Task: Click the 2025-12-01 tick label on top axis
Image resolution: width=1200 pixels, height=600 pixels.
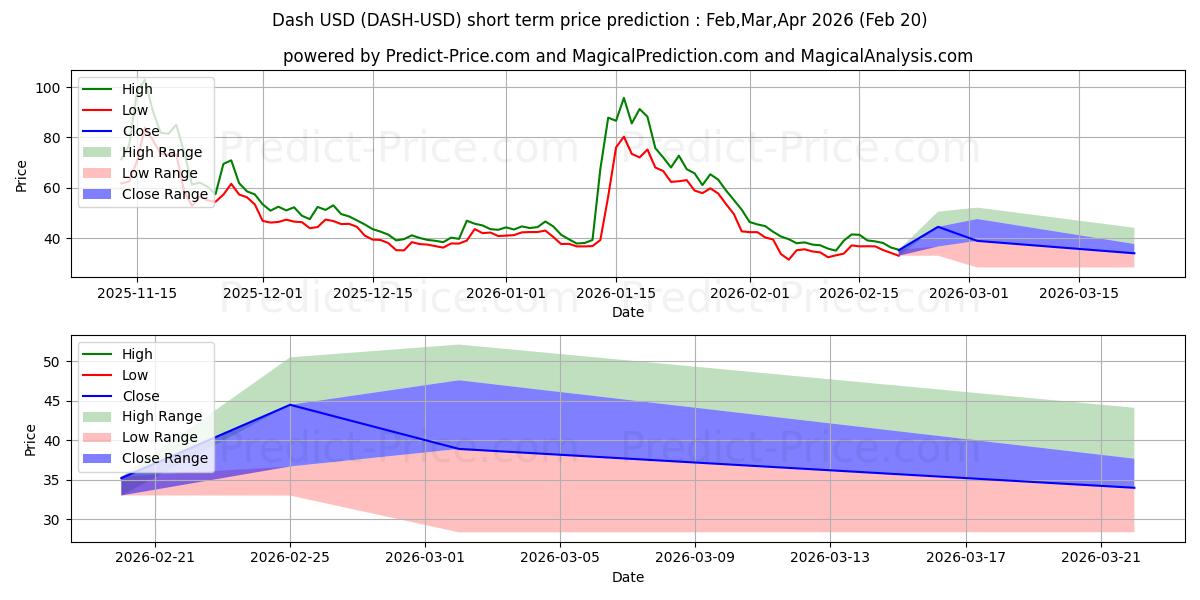Action: [263, 293]
